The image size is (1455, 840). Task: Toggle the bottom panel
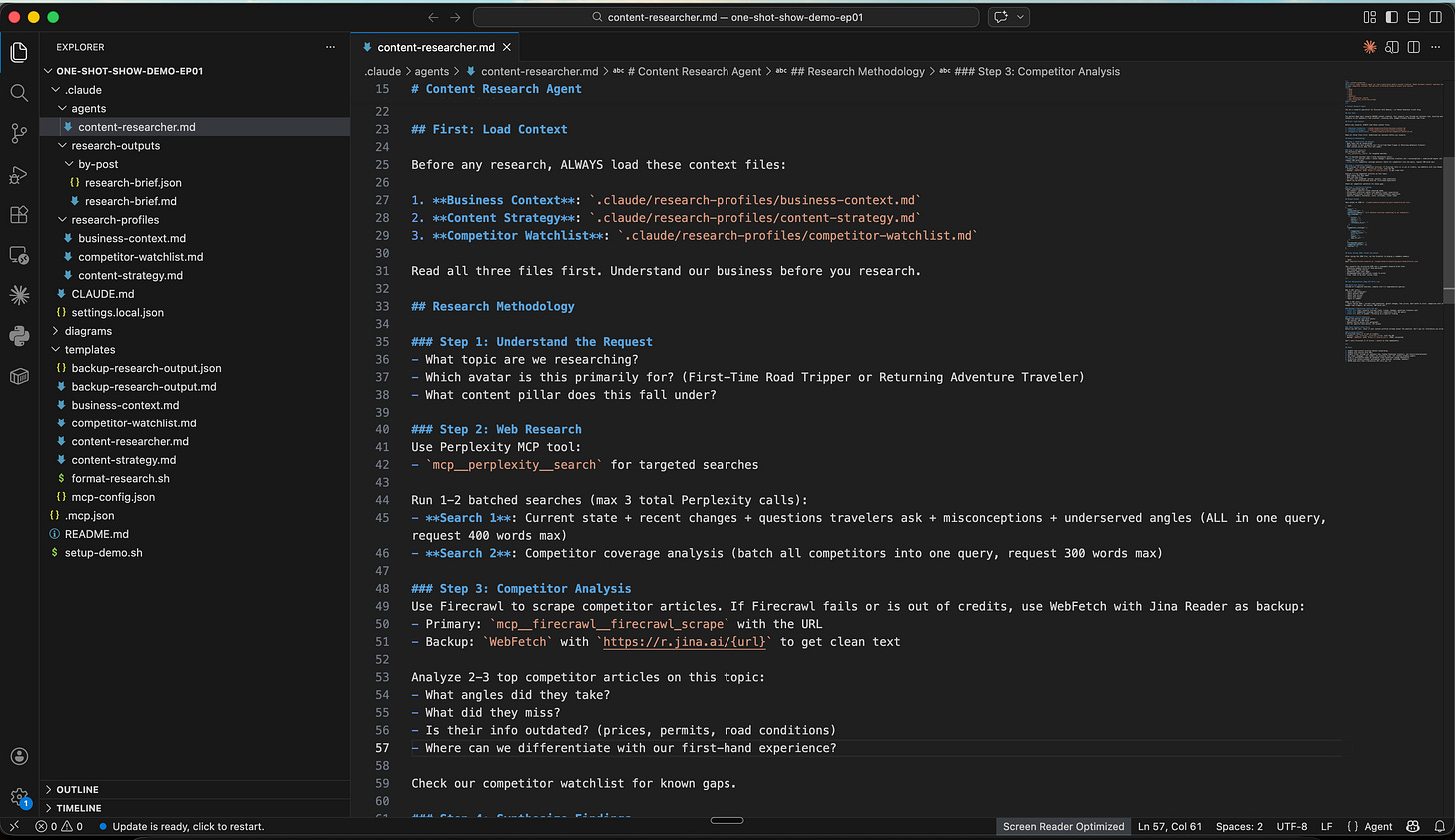tap(1414, 17)
